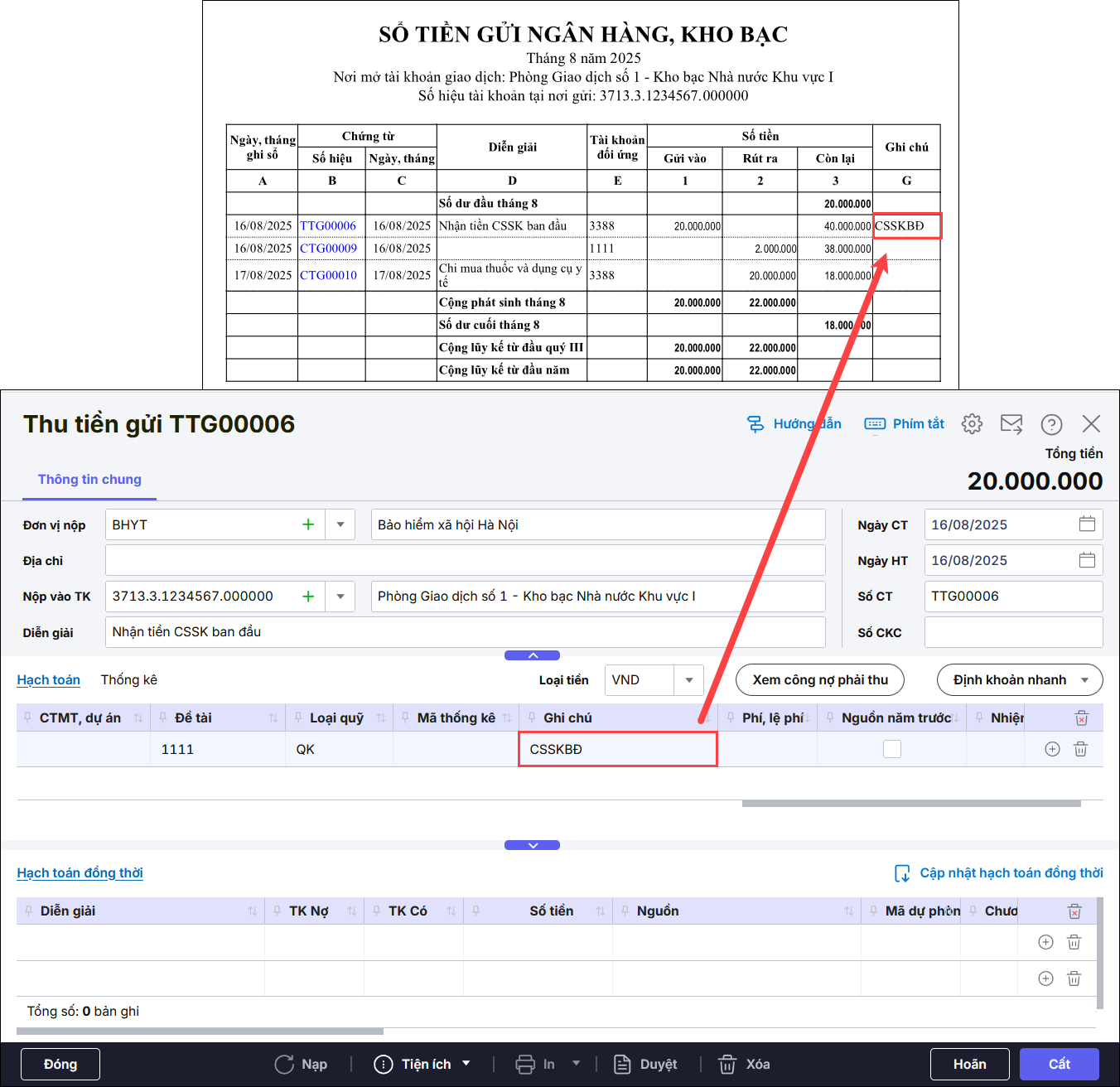1120x1087 pixels.
Task: Click the Hạch toán đồng thời vertical scrollbar
Action: pos(1100,953)
